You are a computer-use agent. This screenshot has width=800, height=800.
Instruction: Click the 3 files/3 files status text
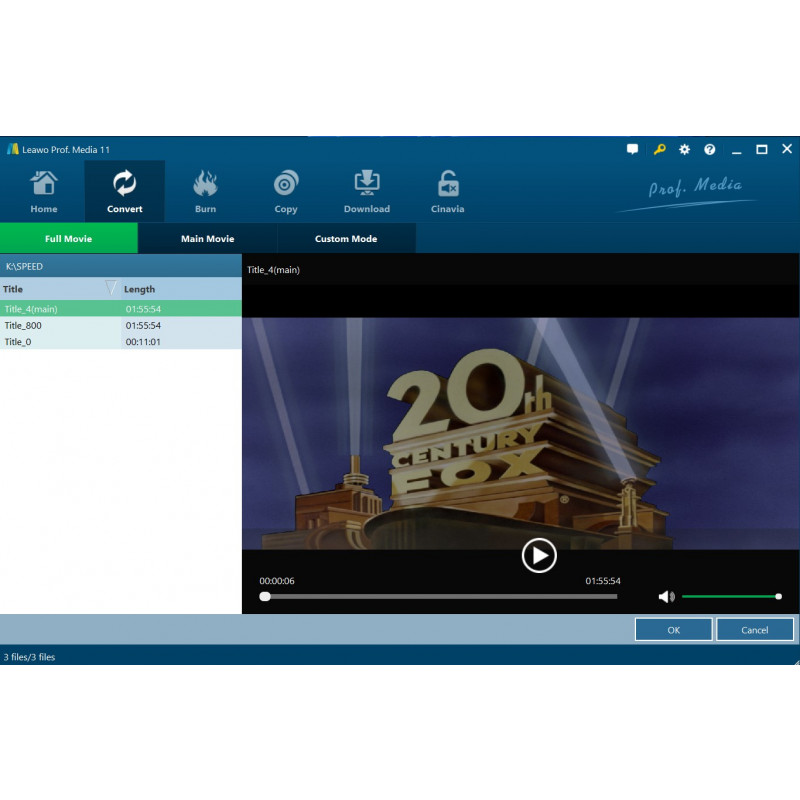pos(29,657)
